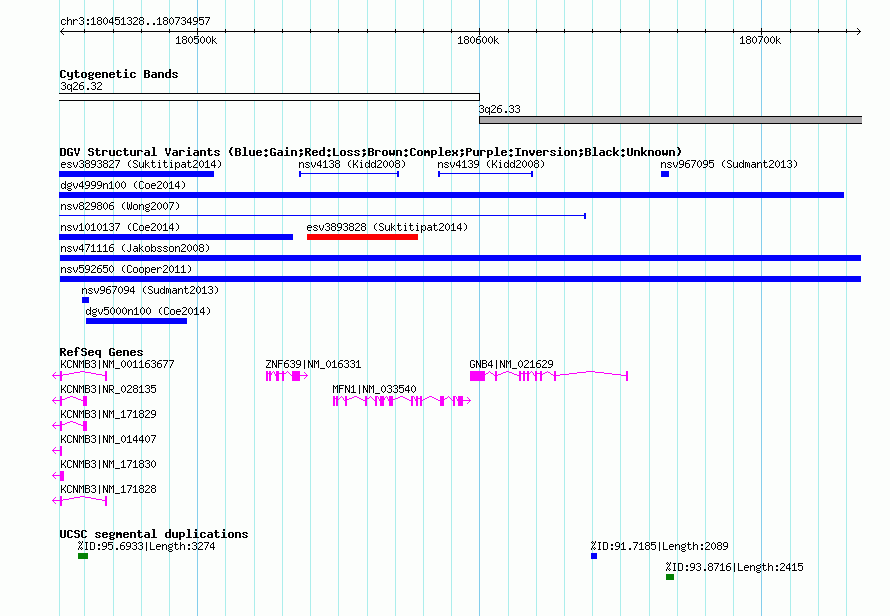Click the gray 3q26.33 cytogenetic band
The height and width of the screenshot is (616, 890).
pos(670,120)
